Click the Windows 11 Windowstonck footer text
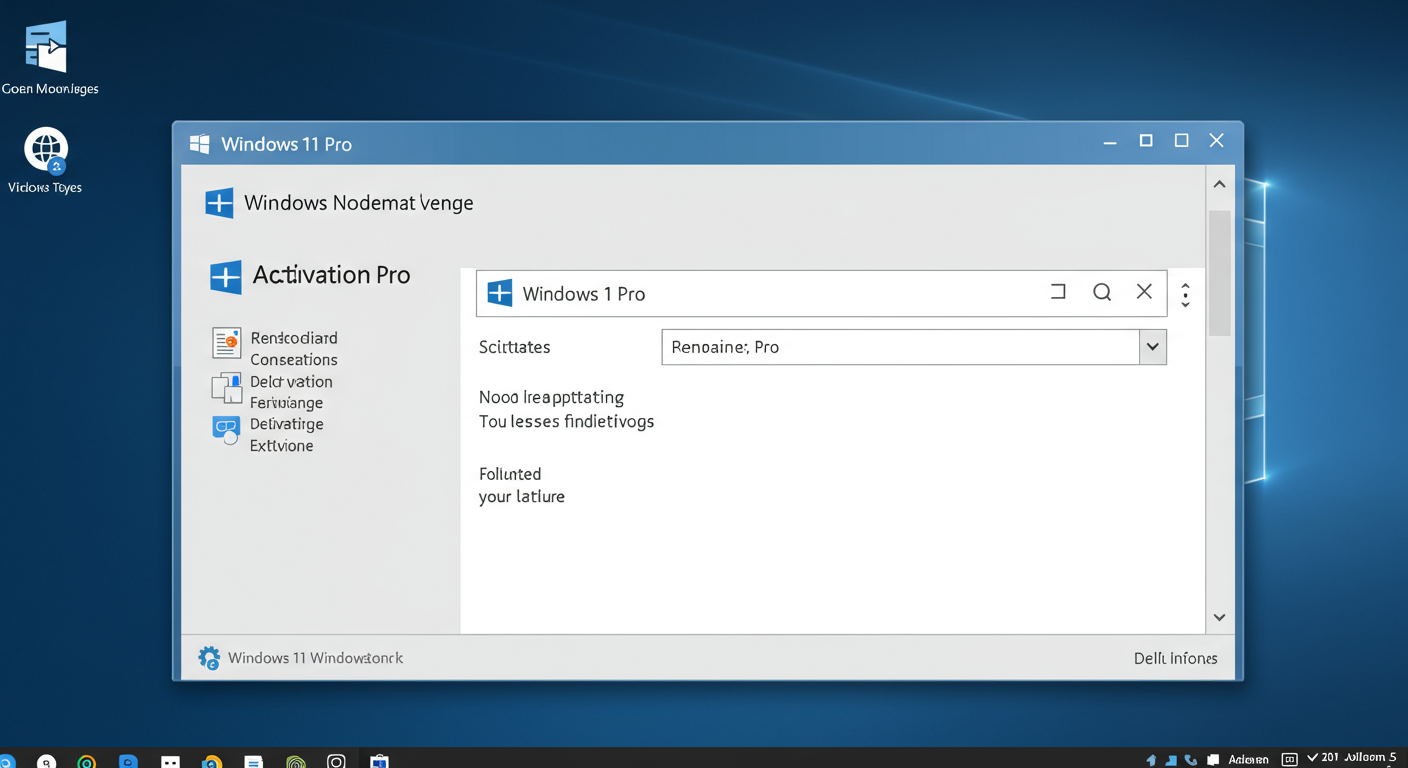Screen dimensions: 1408x768 coord(316,658)
